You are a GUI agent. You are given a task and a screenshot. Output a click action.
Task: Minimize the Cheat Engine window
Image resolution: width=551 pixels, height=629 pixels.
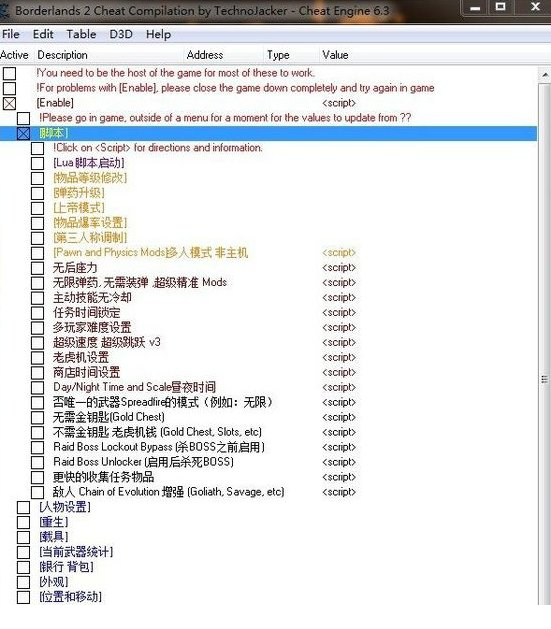coord(475,7)
